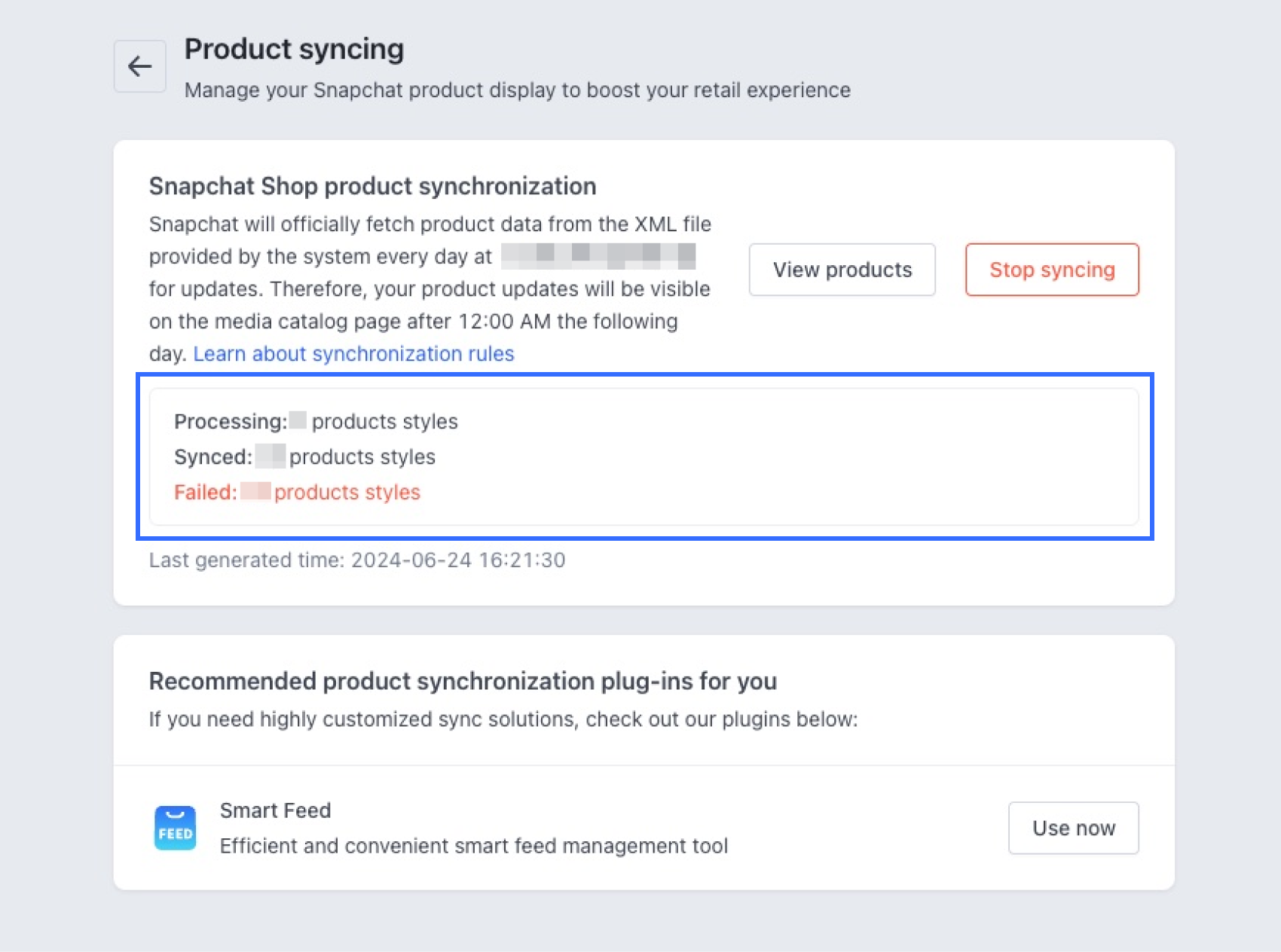Click the blurred Failed count number
Image resolution: width=1281 pixels, height=952 pixels.
point(255,492)
